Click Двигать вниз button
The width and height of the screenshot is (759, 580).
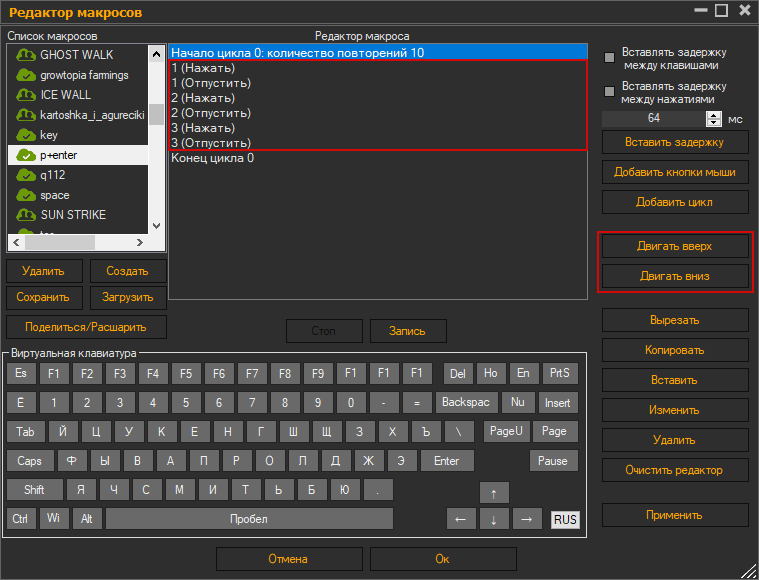[x=675, y=276]
